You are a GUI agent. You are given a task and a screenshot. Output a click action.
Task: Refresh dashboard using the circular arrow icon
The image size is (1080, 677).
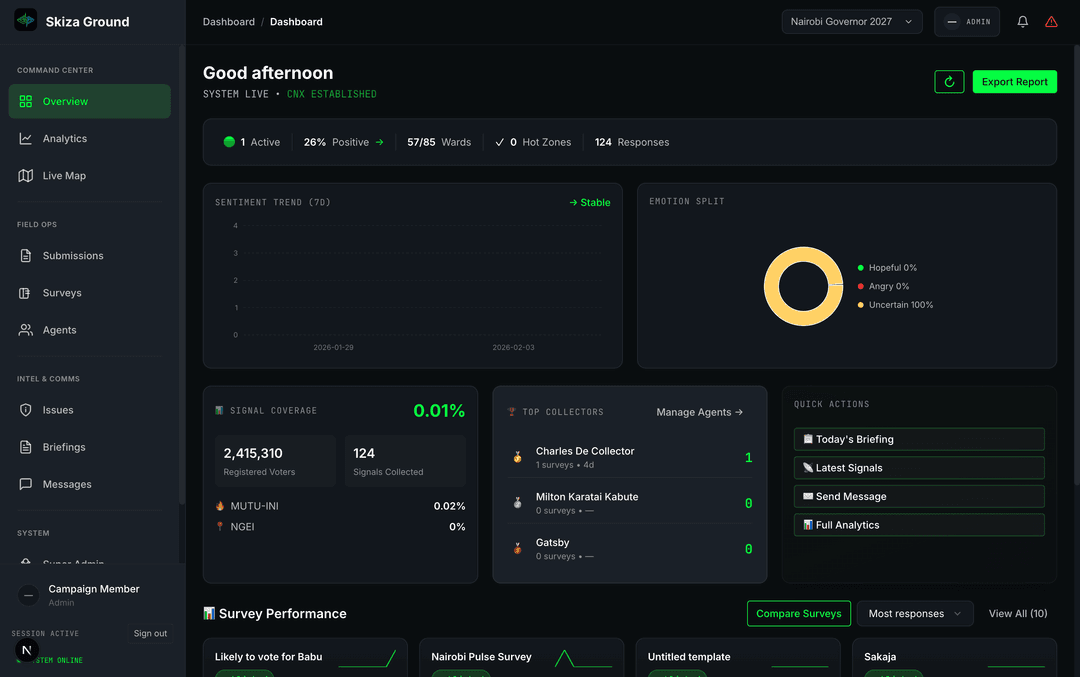click(x=949, y=81)
